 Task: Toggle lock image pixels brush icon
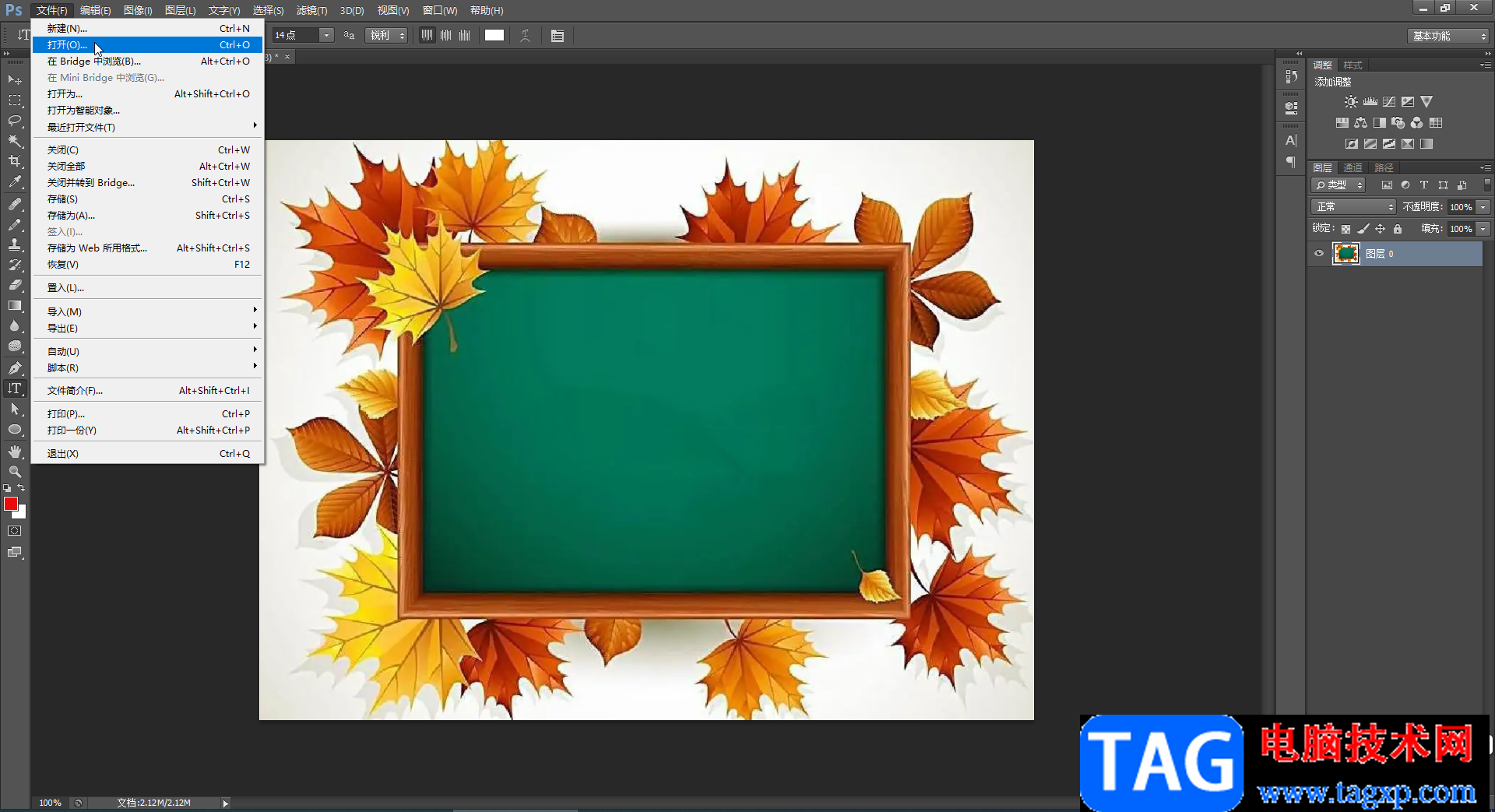click(x=1363, y=229)
